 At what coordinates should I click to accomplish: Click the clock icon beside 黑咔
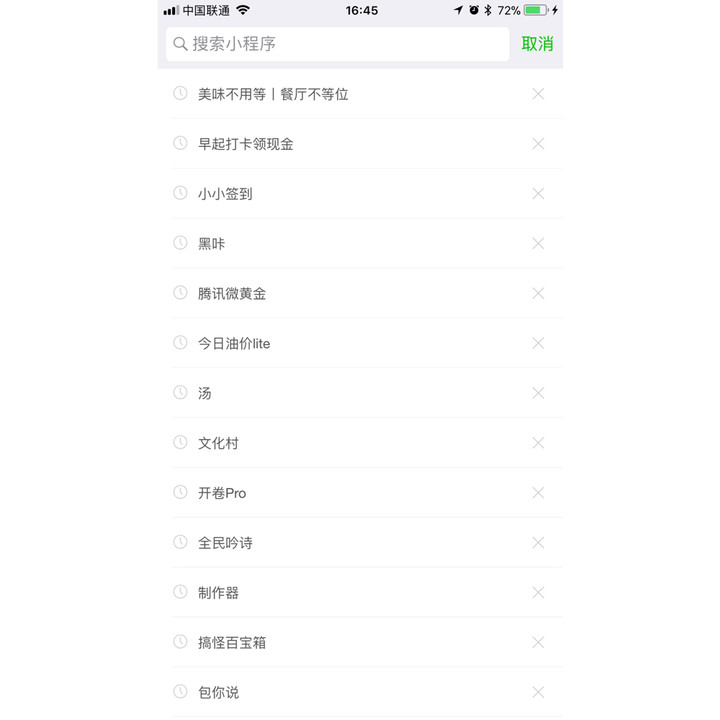[x=180, y=242]
